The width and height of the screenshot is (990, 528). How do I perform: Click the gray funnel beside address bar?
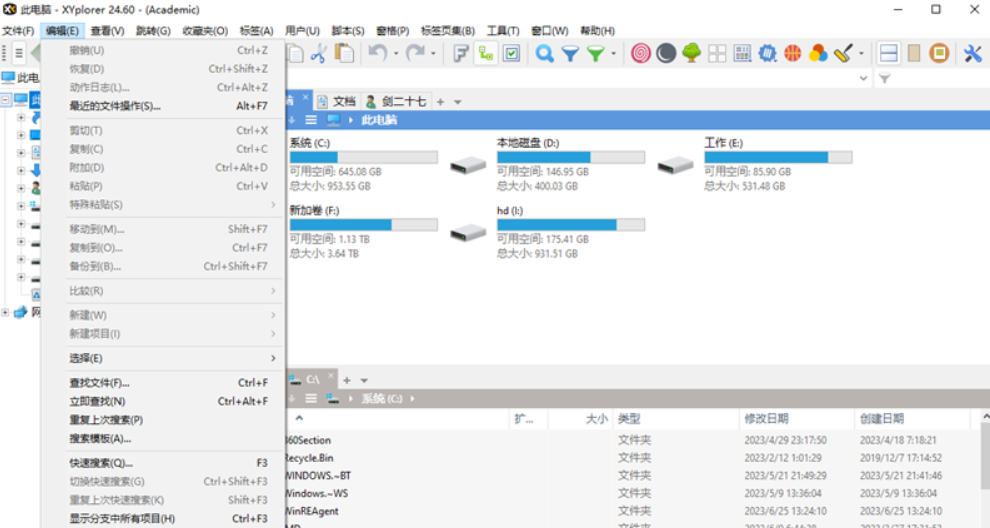(885, 78)
